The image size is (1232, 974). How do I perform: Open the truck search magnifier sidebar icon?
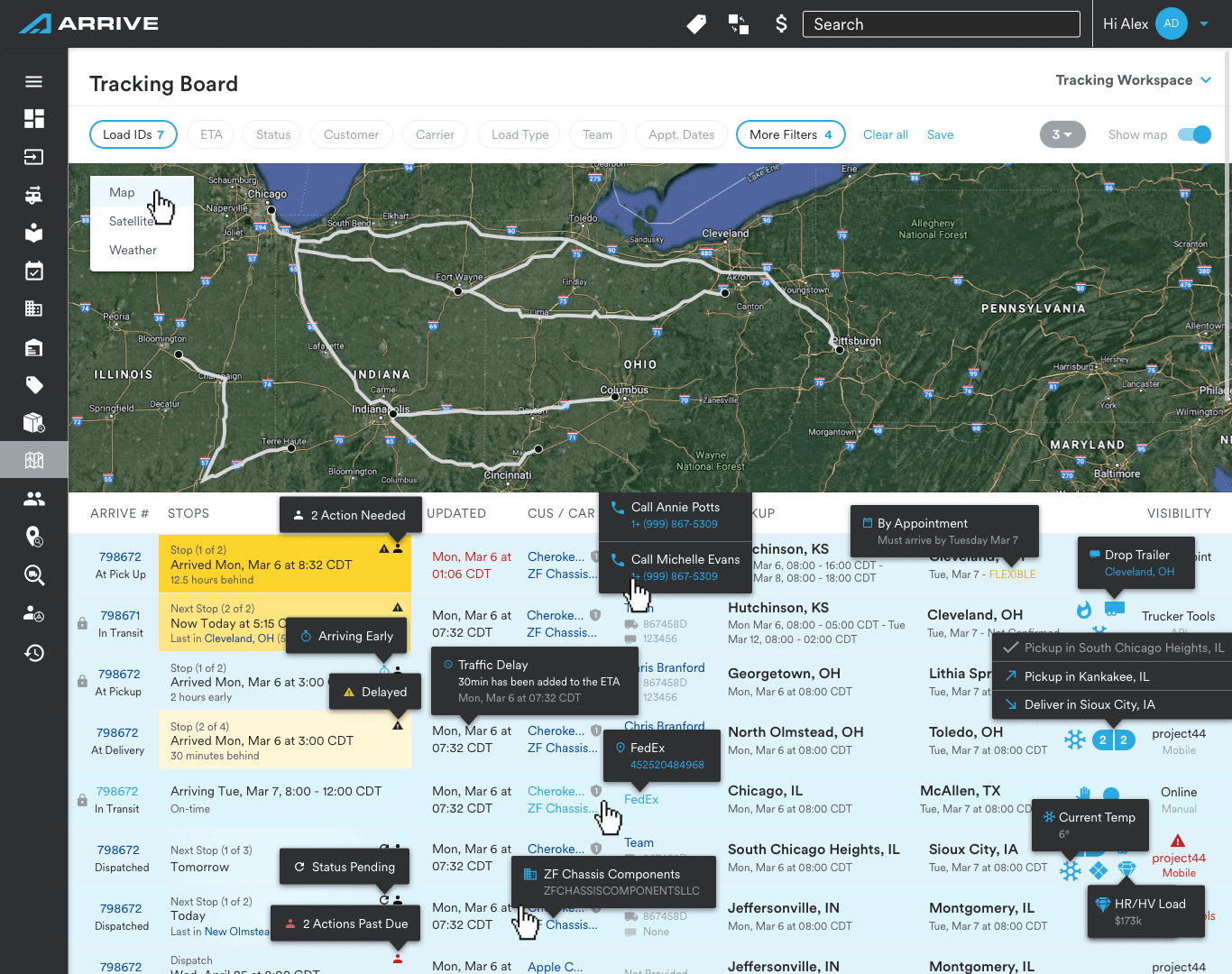(x=34, y=575)
